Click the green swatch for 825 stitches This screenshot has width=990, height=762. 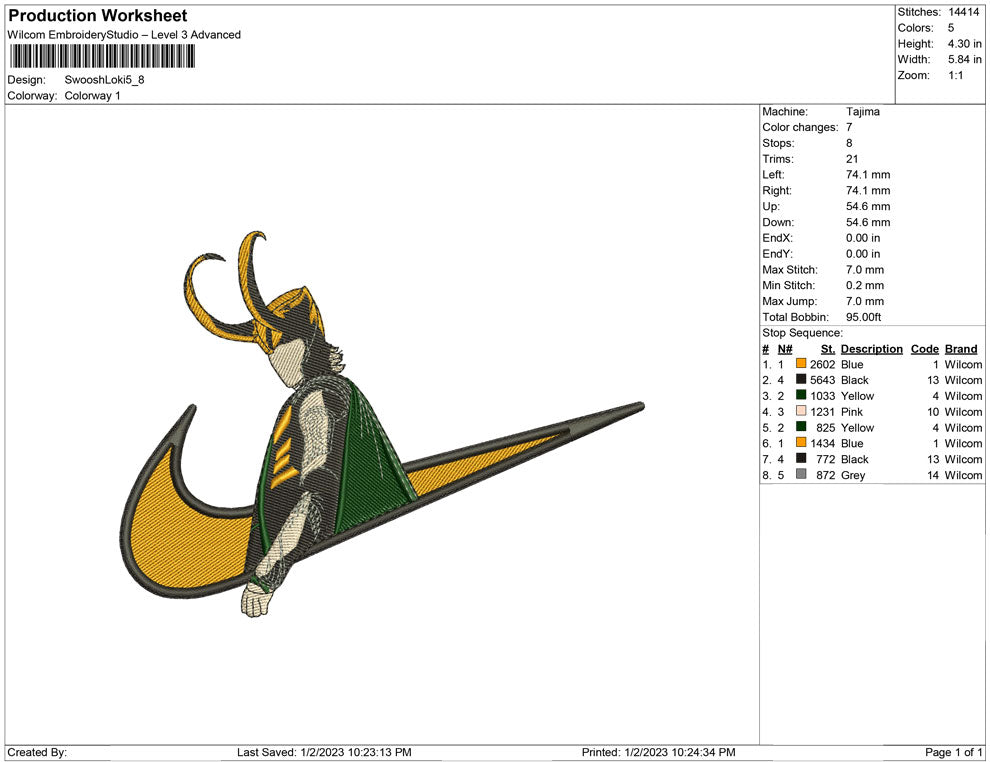(x=801, y=427)
